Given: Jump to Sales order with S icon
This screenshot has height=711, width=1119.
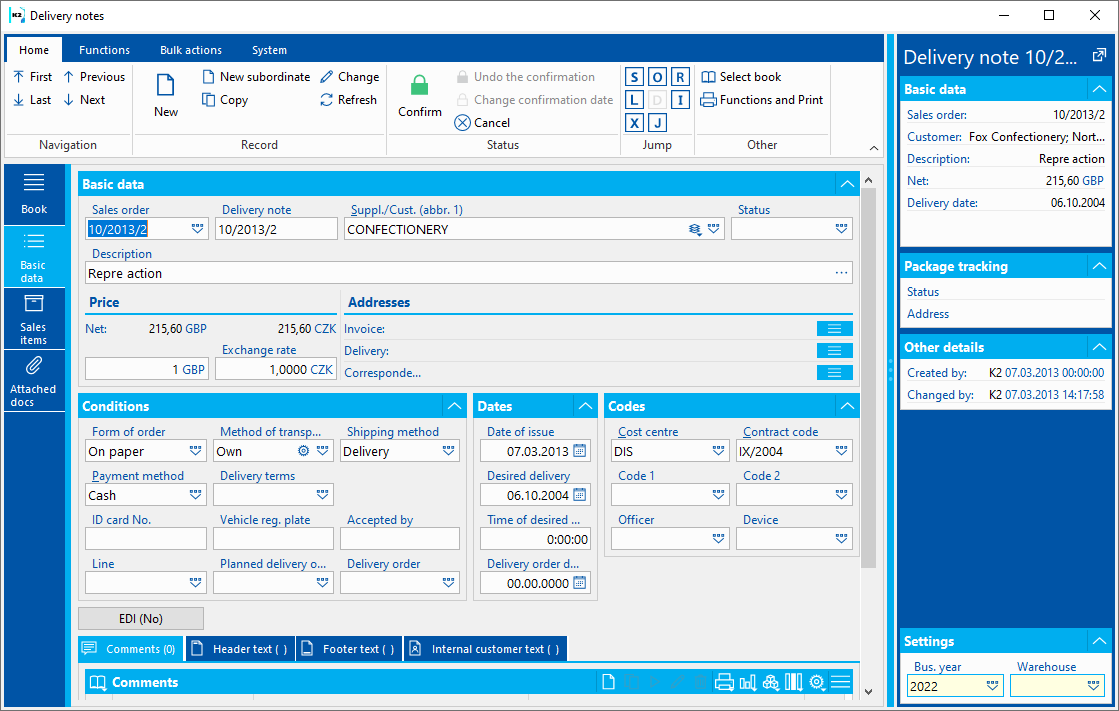Looking at the screenshot, I should [x=634, y=77].
